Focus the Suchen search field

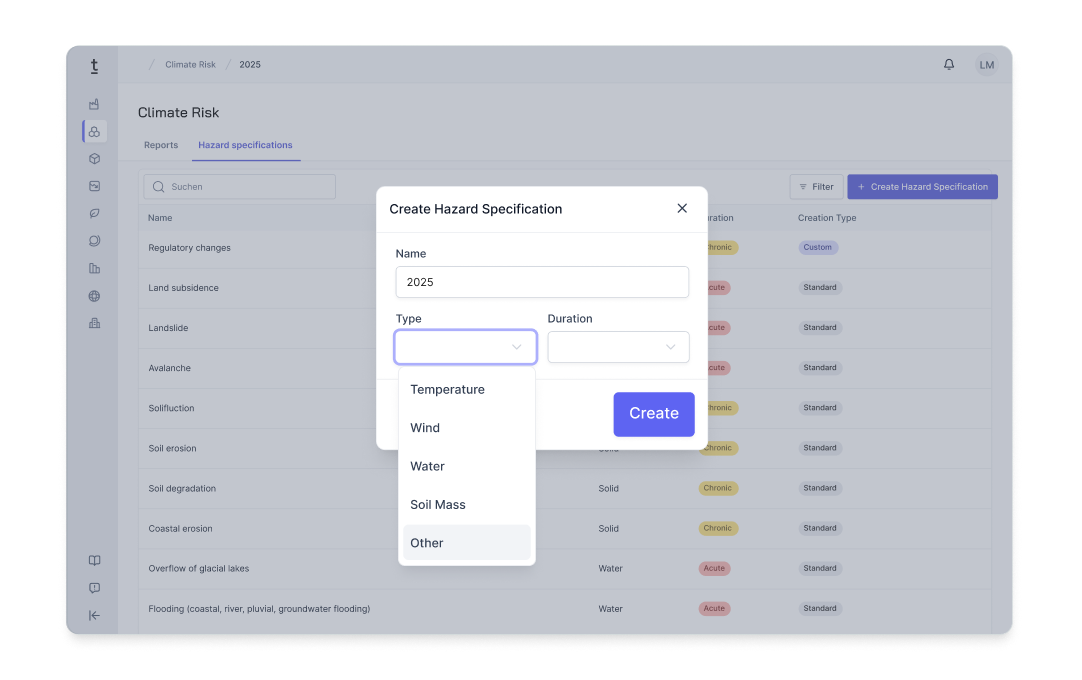click(239, 187)
